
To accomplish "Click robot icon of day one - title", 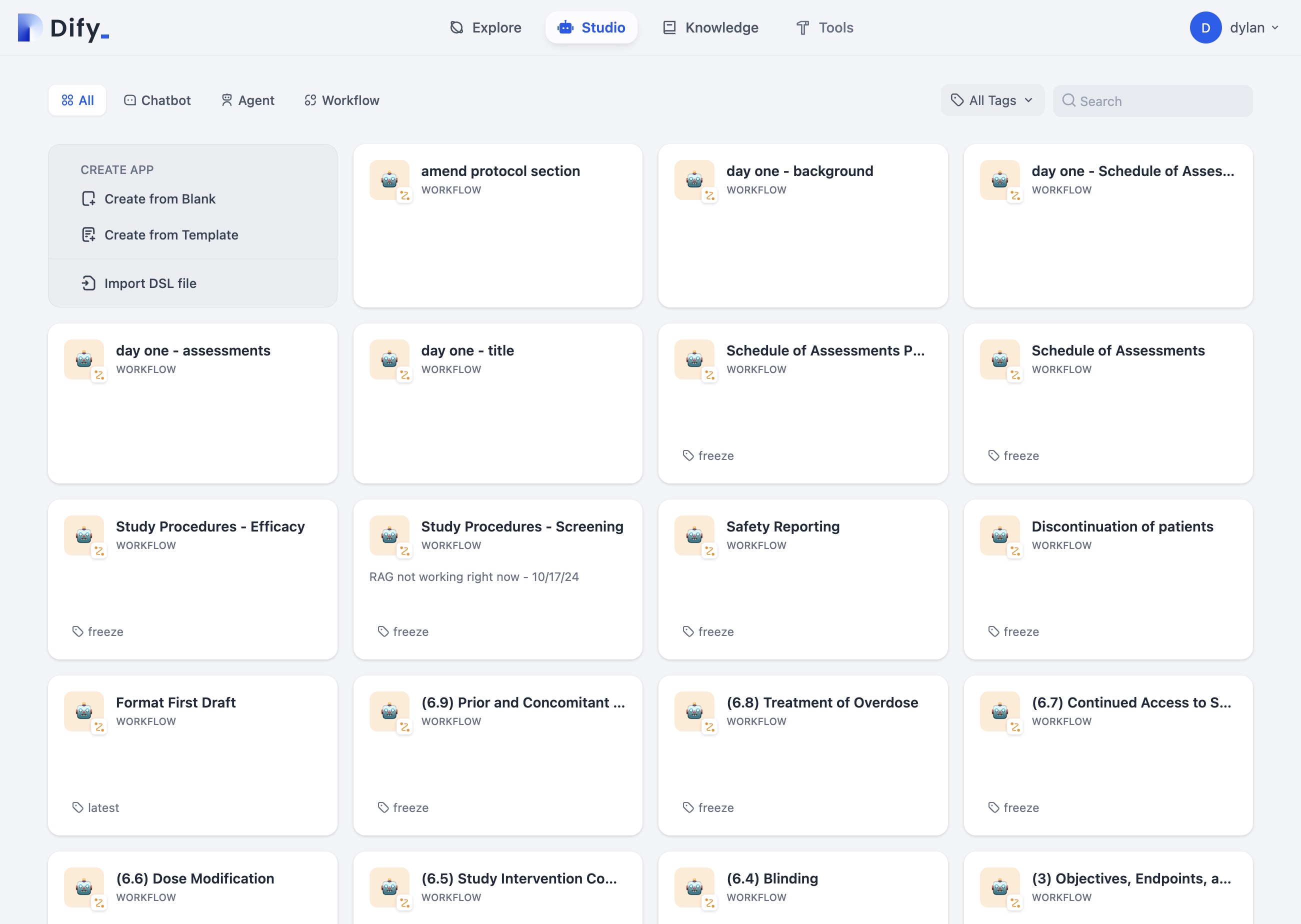I will [389, 359].
